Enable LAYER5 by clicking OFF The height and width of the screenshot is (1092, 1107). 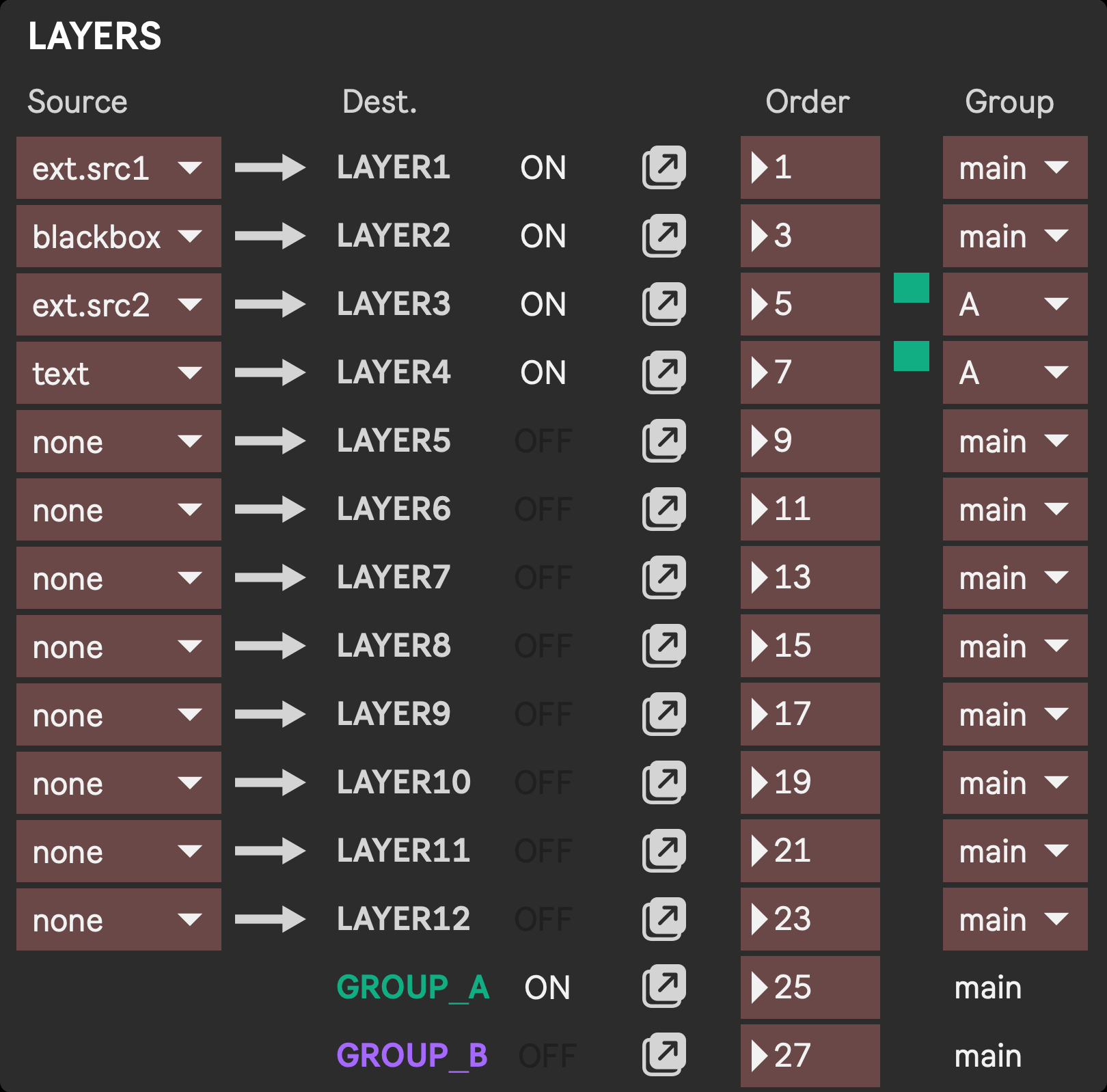(543, 441)
